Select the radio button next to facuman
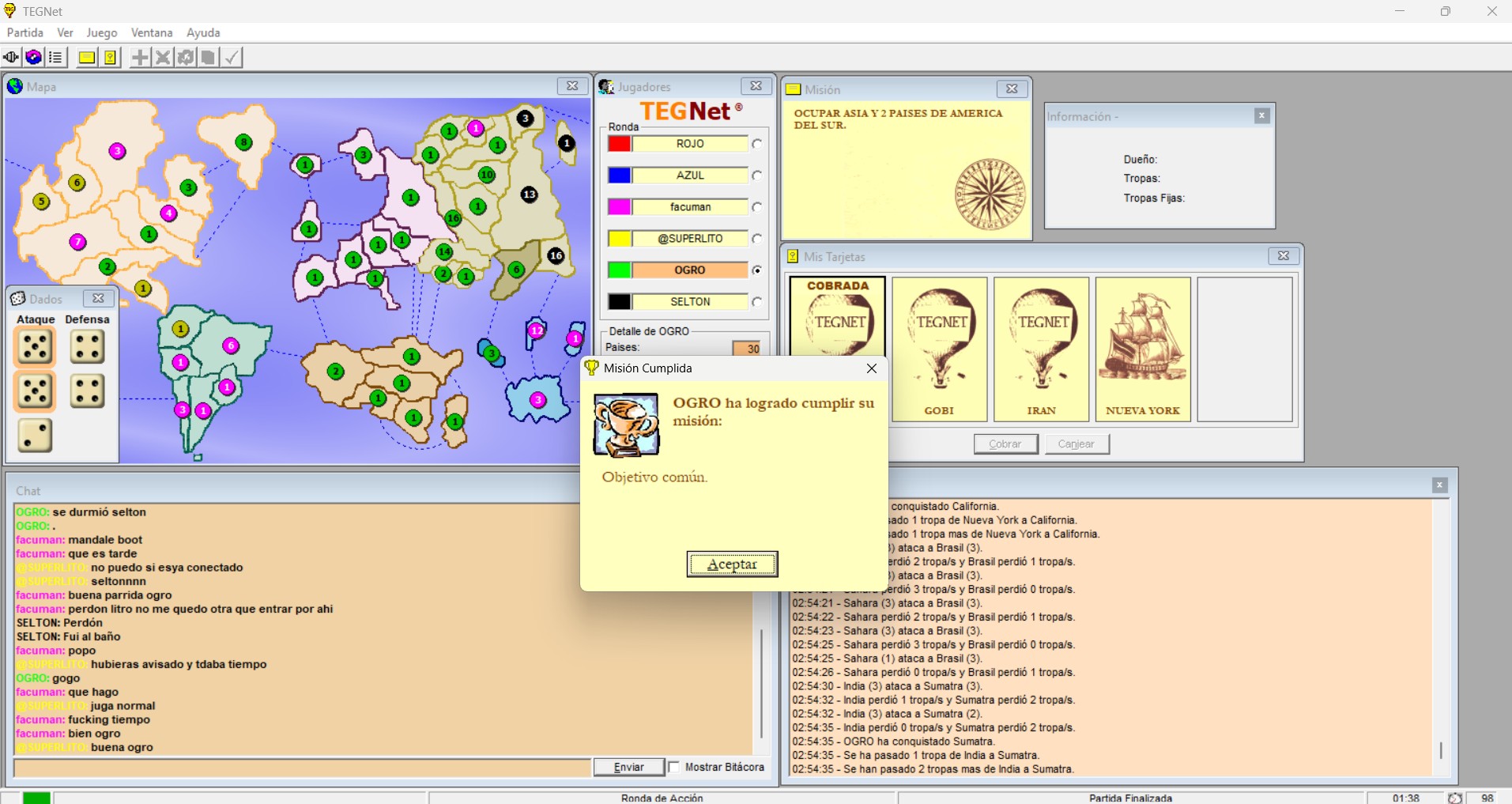1512x804 pixels. (x=757, y=207)
